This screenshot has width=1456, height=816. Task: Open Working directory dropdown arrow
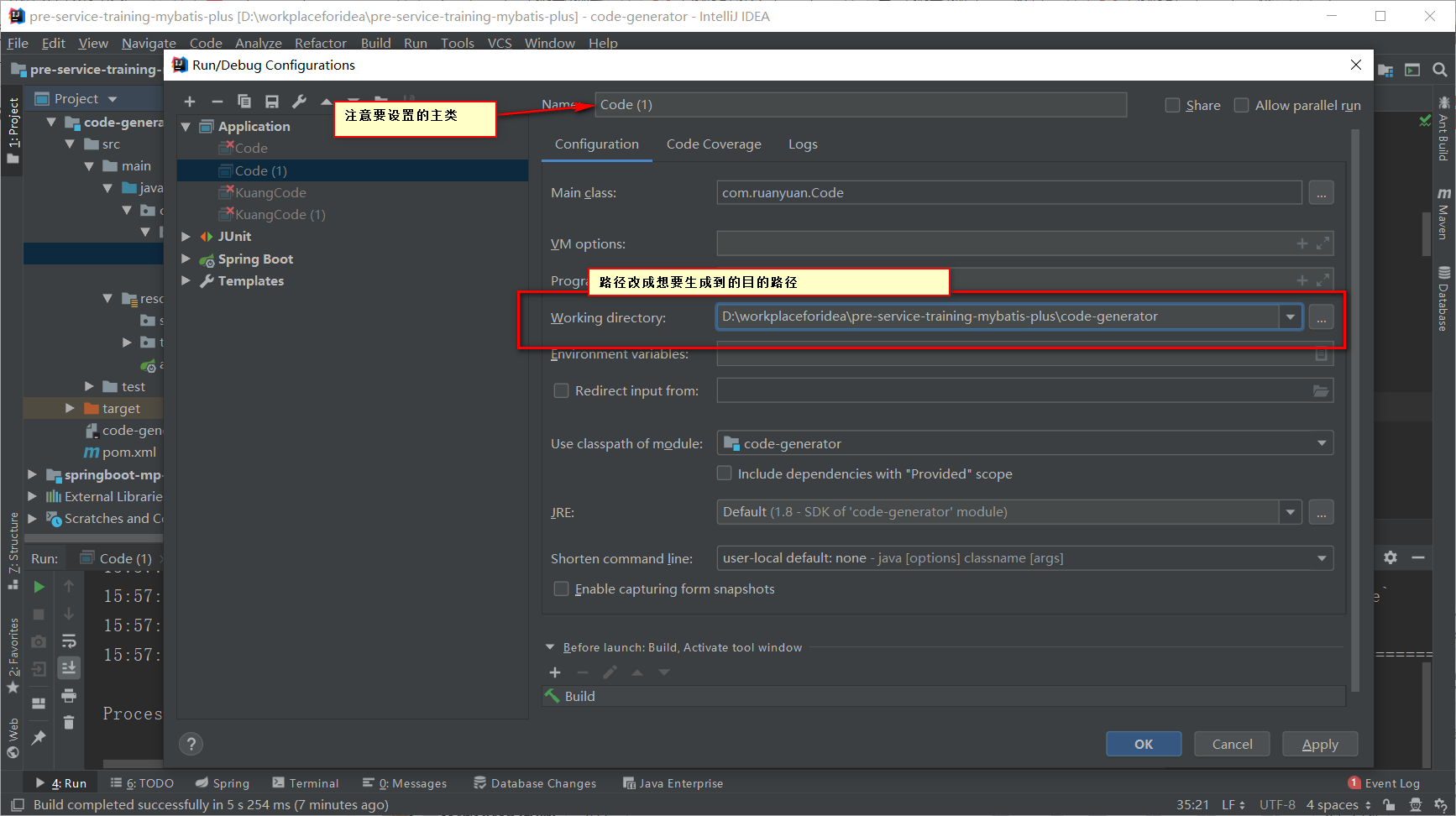[x=1291, y=317]
